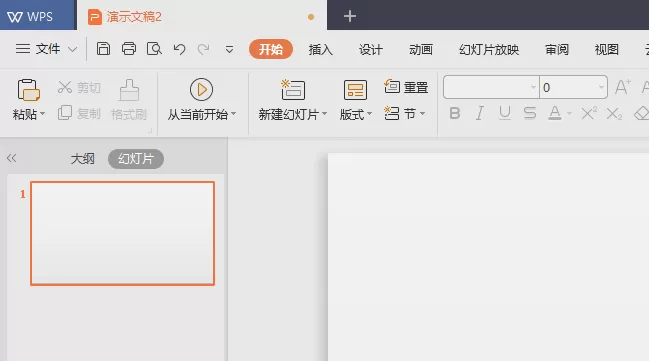649x361 pixels.
Task: Start slideshow with 从当前开始 play icon
Action: click(x=201, y=89)
